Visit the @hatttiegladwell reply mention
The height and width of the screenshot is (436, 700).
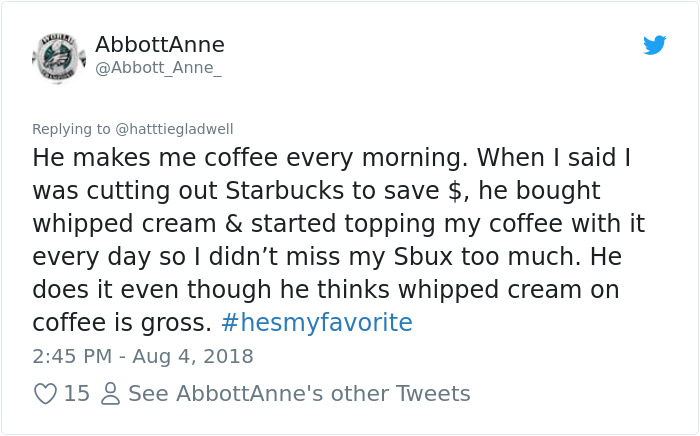(x=175, y=129)
